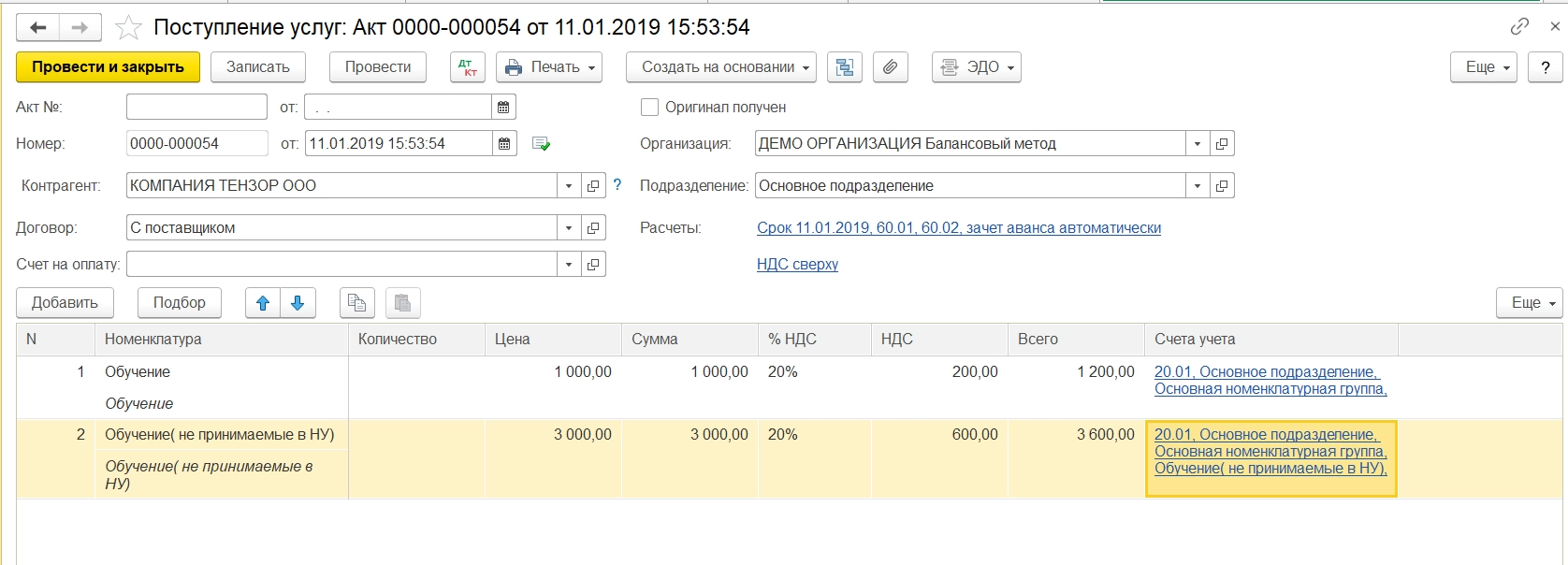Open the НДС сверху link
The image size is (1568, 565).
pos(797,265)
